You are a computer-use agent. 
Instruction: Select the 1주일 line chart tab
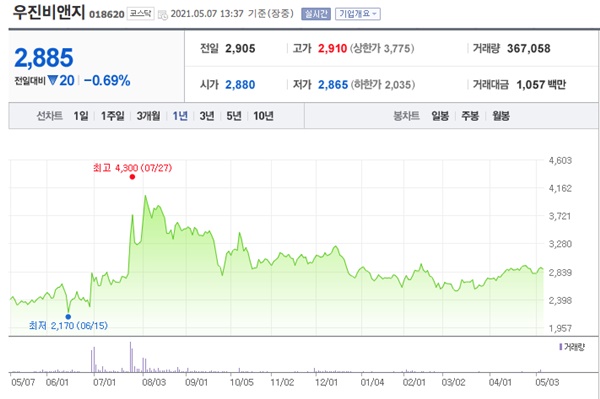[112, 116]
